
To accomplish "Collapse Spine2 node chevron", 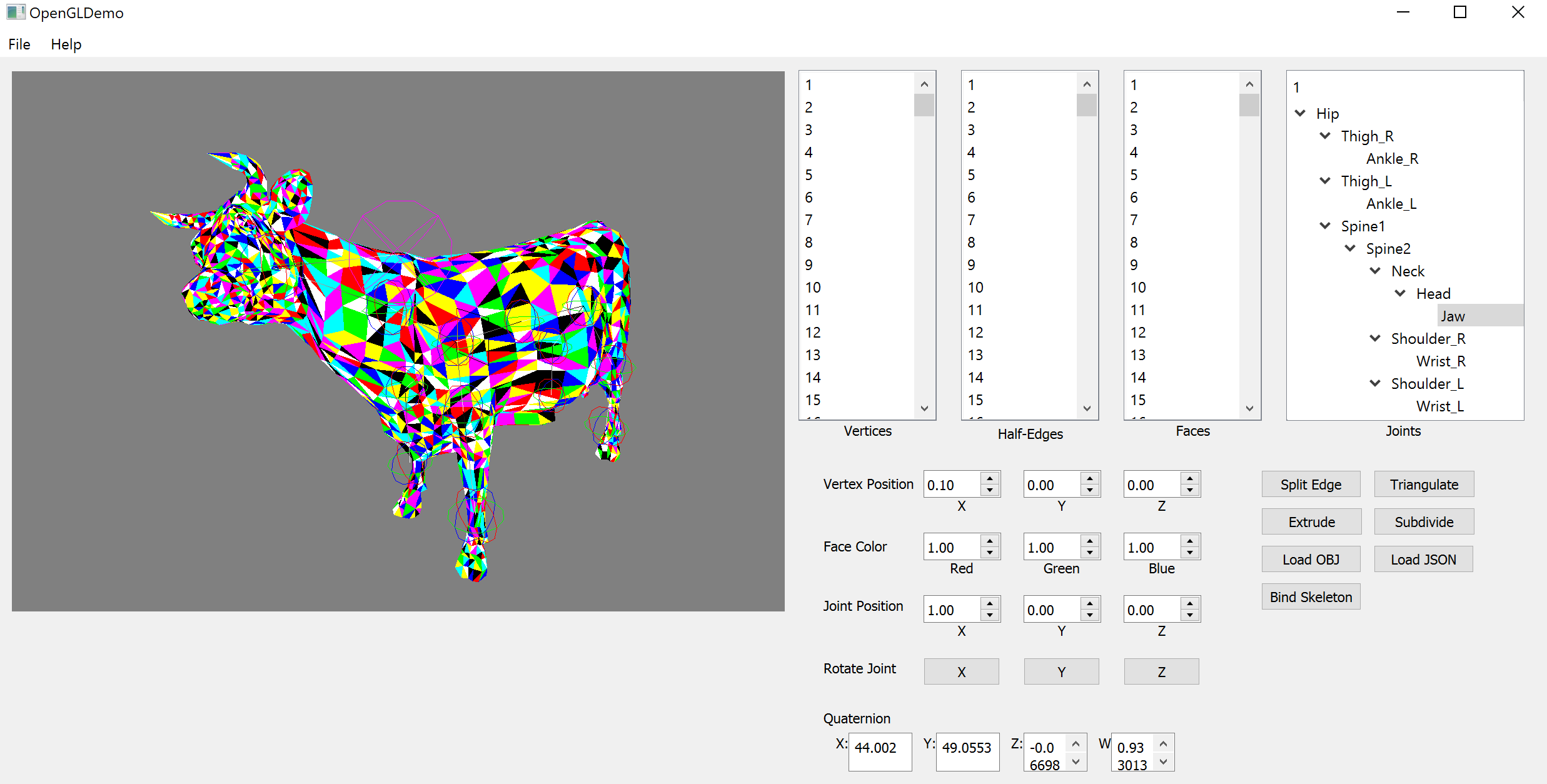I will click(x=1350, y=248).
